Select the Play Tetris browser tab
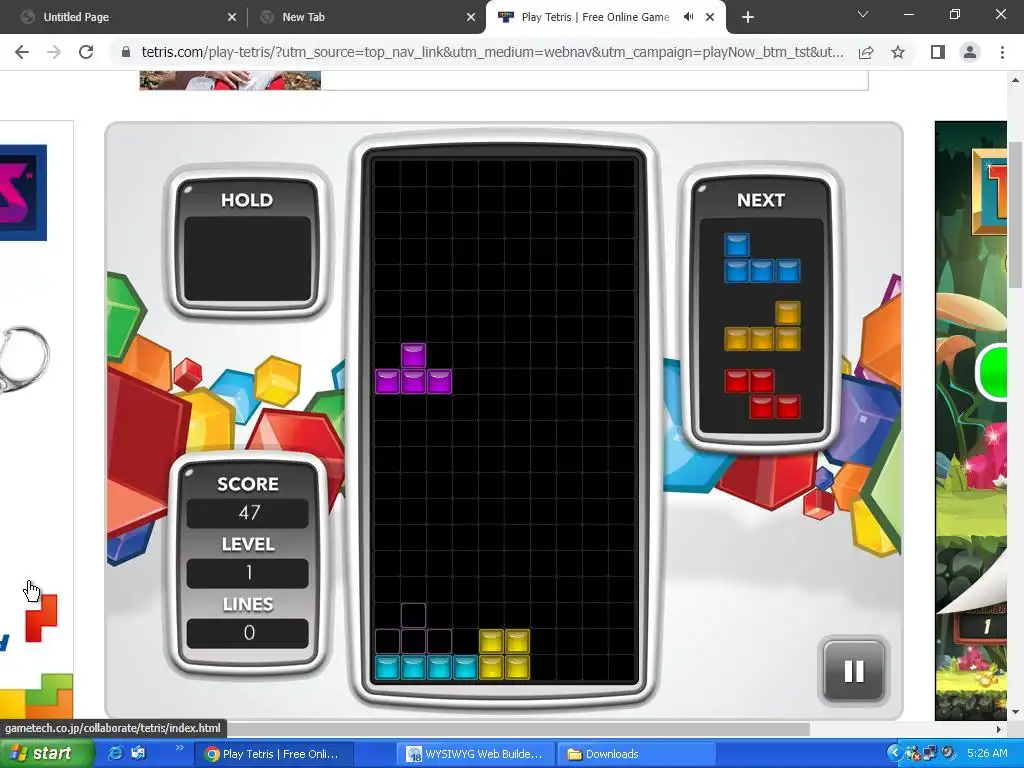 click(x=607, y=17)
